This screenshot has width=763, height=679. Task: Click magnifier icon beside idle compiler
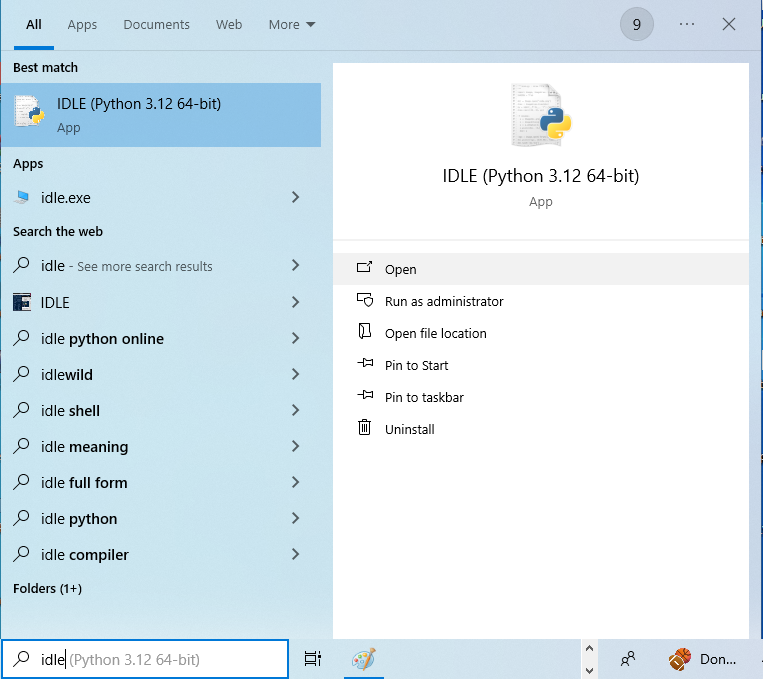coord(21,554)
